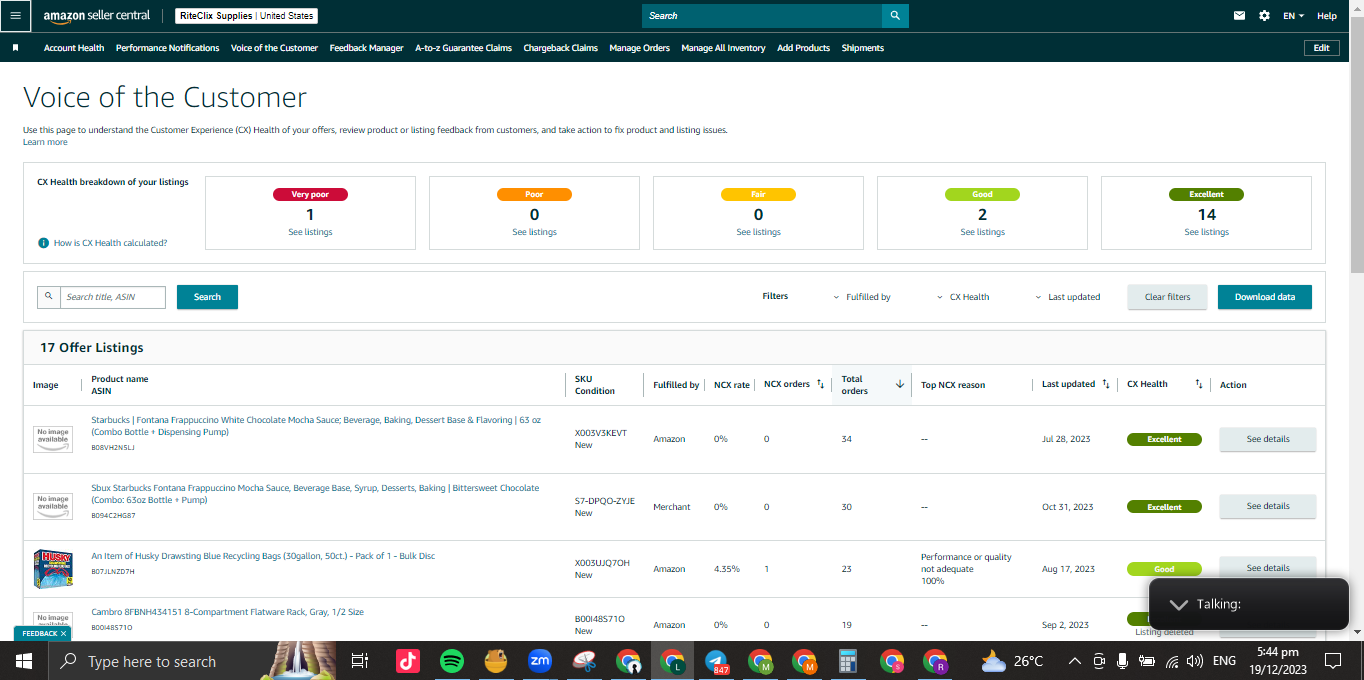Viewport: 1364px width, 680px height.
Task: Show hidden system tray icons
Action: [1075, 661]
